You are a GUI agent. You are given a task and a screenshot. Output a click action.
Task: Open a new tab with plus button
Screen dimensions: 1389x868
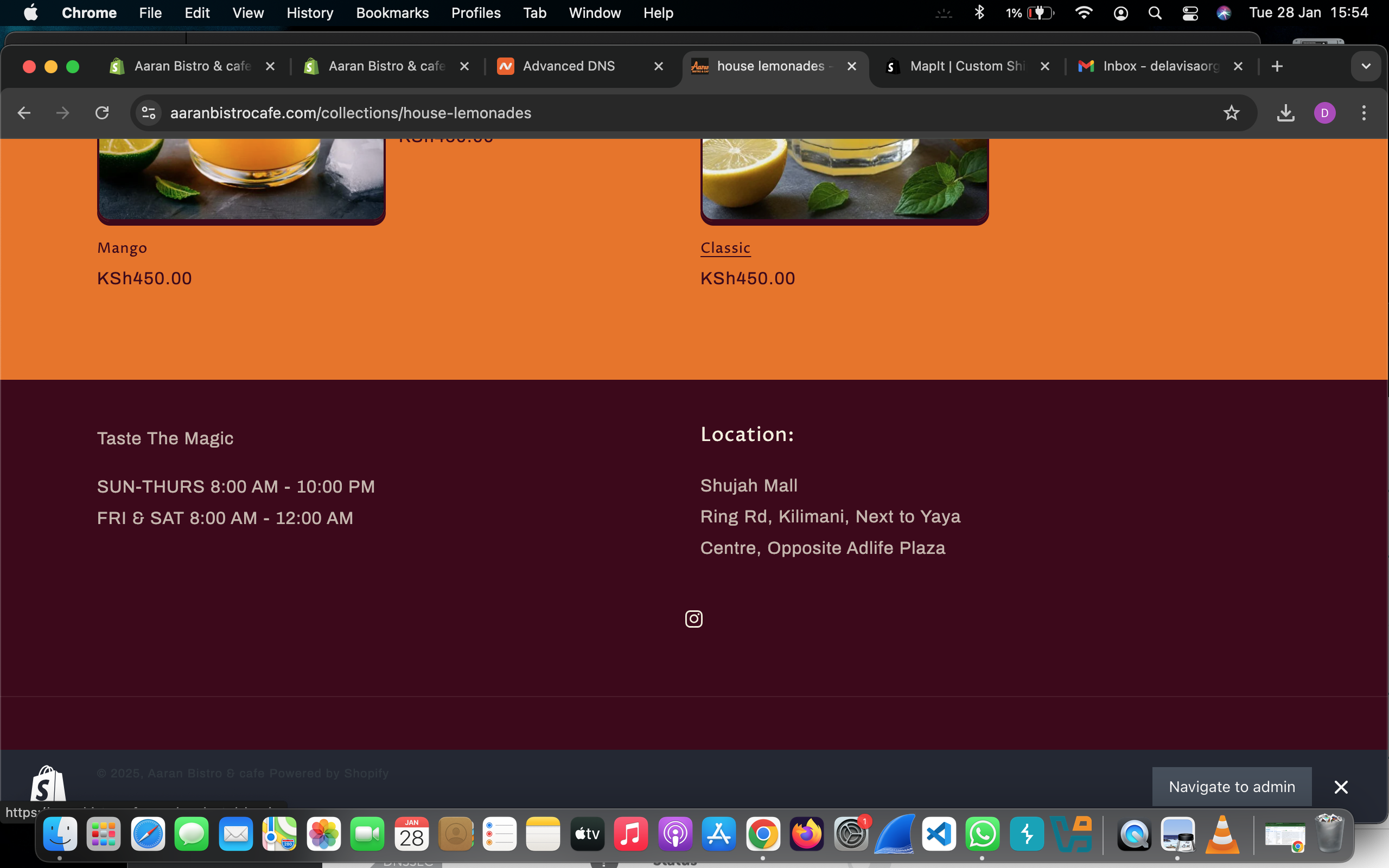(x=1277, y=67)
